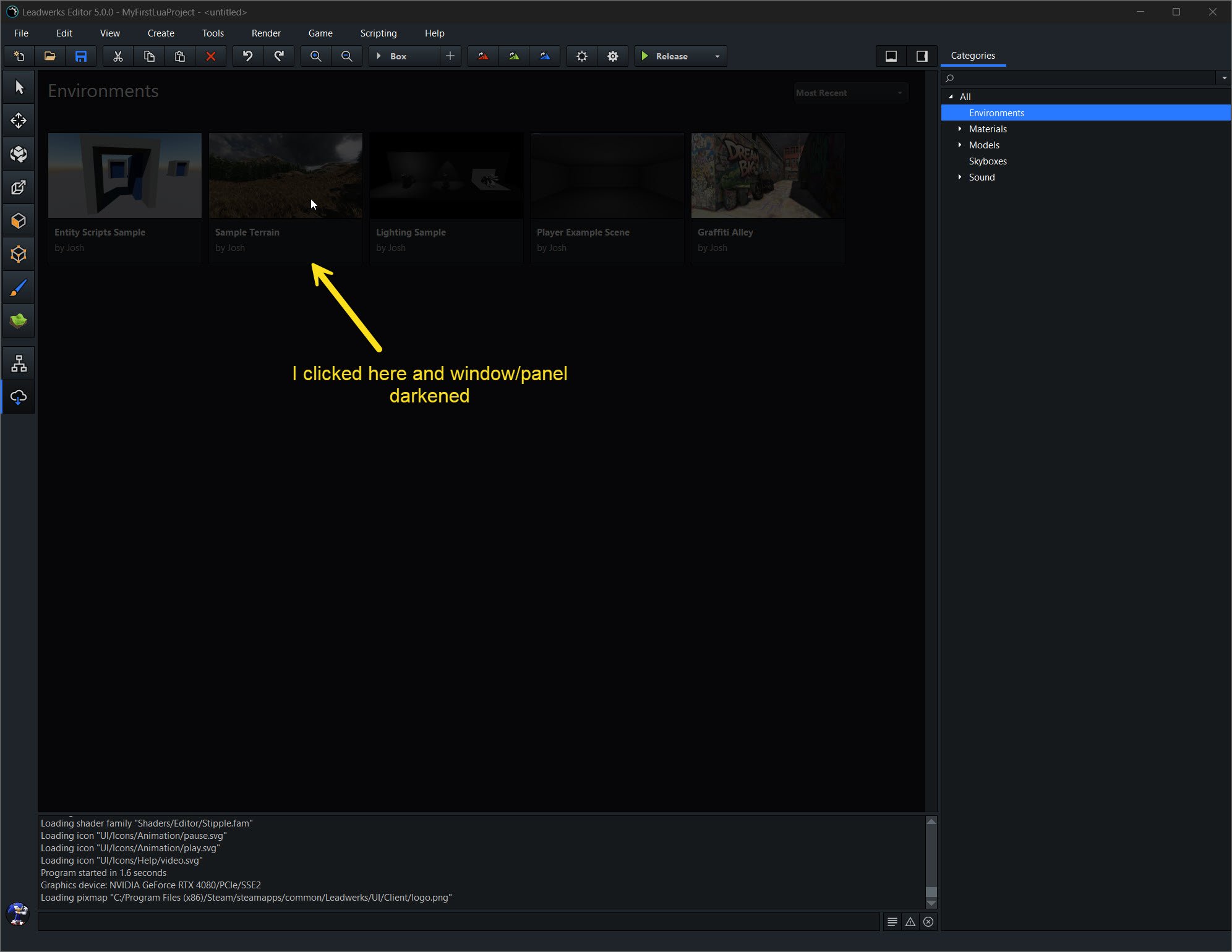1232x952 pixels.
Task: Click the Cut scissors icon
Action: pyautogui.click(x=118, y=56)
